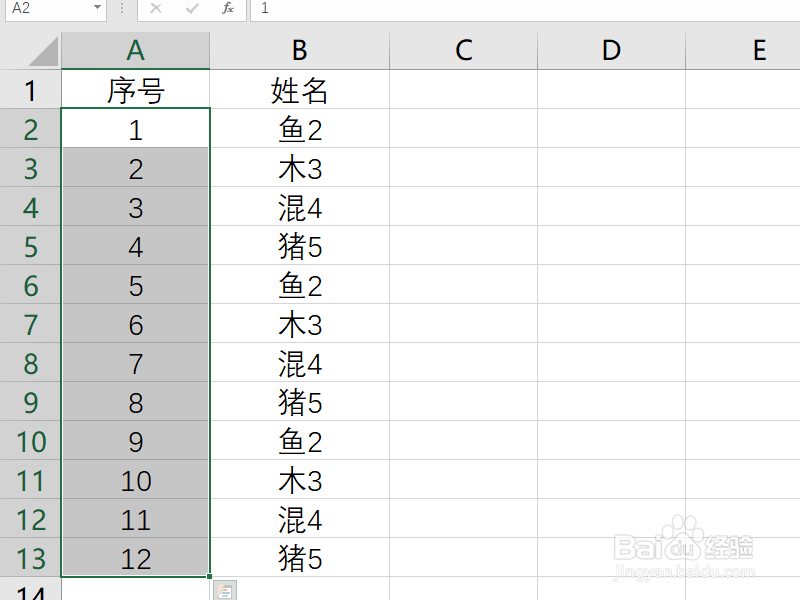This screenshot has height=600, width=800.
Task: Select row 3 header
Action: tap(30, 167)
